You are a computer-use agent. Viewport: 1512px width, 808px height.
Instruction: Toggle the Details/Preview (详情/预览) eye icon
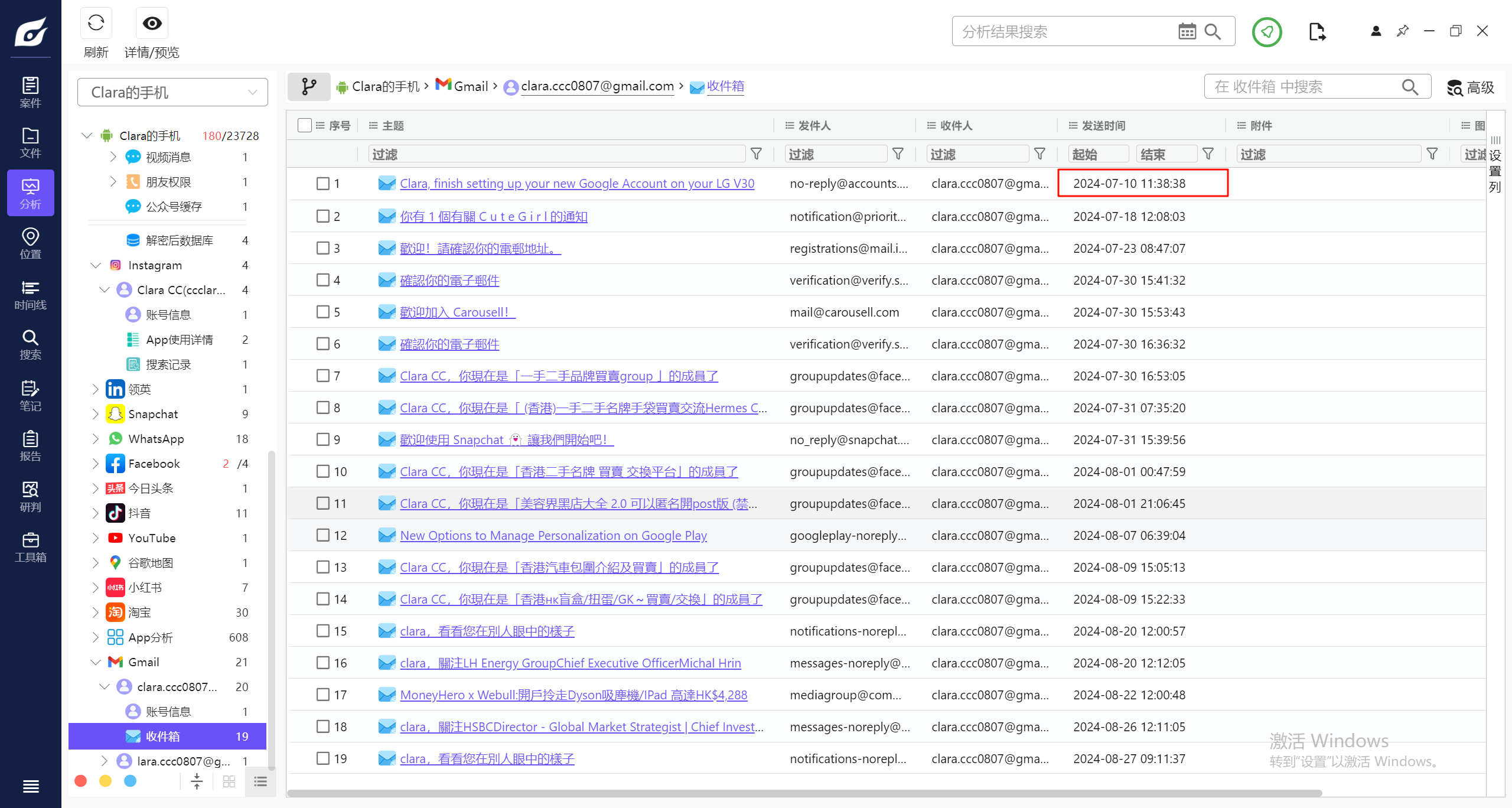[x=152, y=24]
